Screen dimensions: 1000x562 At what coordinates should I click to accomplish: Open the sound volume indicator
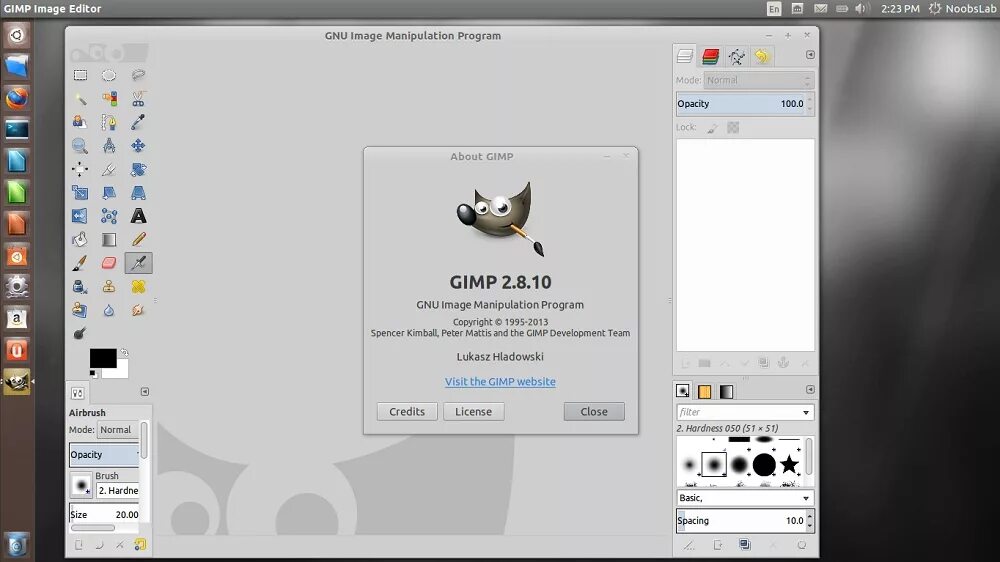pos(861,8)
